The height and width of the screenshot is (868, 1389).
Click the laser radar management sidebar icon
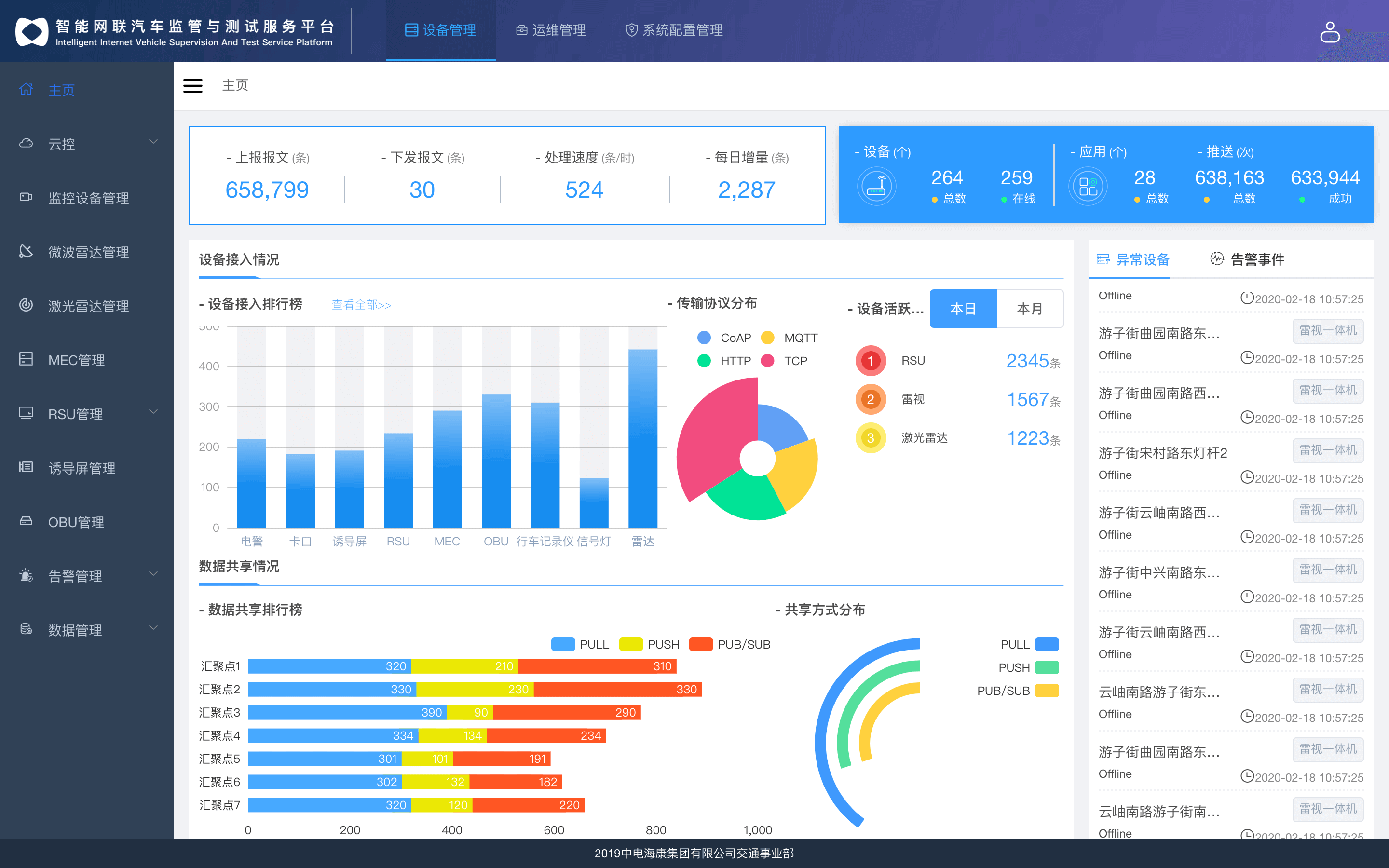(x=26, y=305)
